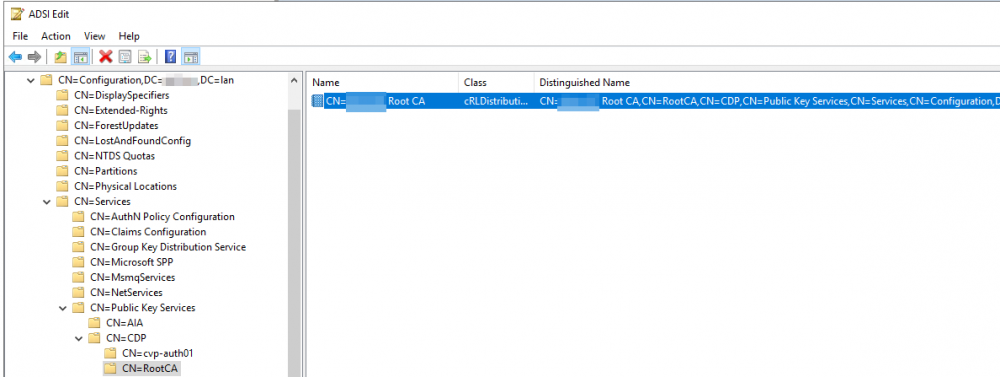Open the File menu
This screenshot has height=377, width=1000.
[x=20, y=36]
